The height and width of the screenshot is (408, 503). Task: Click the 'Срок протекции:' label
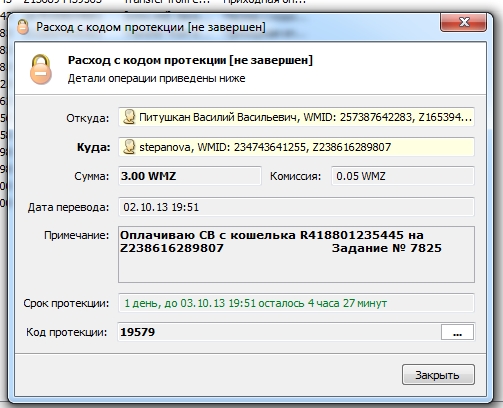click(x=66, y=304)
